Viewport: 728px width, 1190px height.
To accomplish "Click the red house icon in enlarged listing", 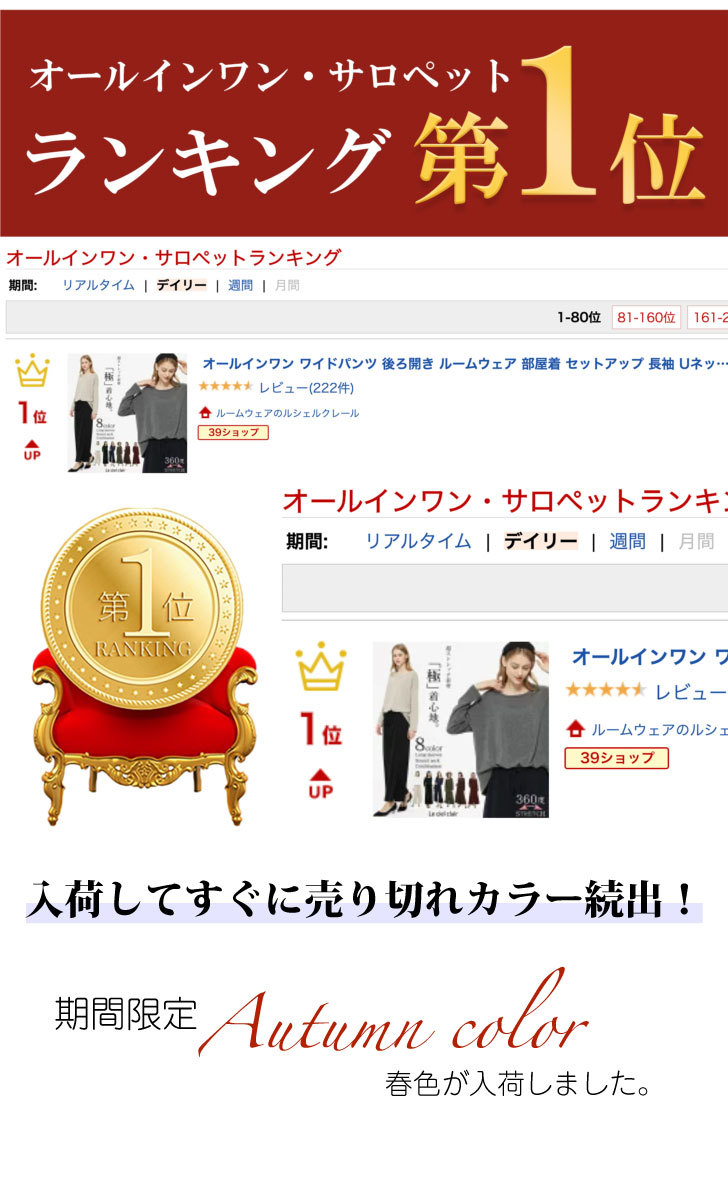I will [575, 729].
